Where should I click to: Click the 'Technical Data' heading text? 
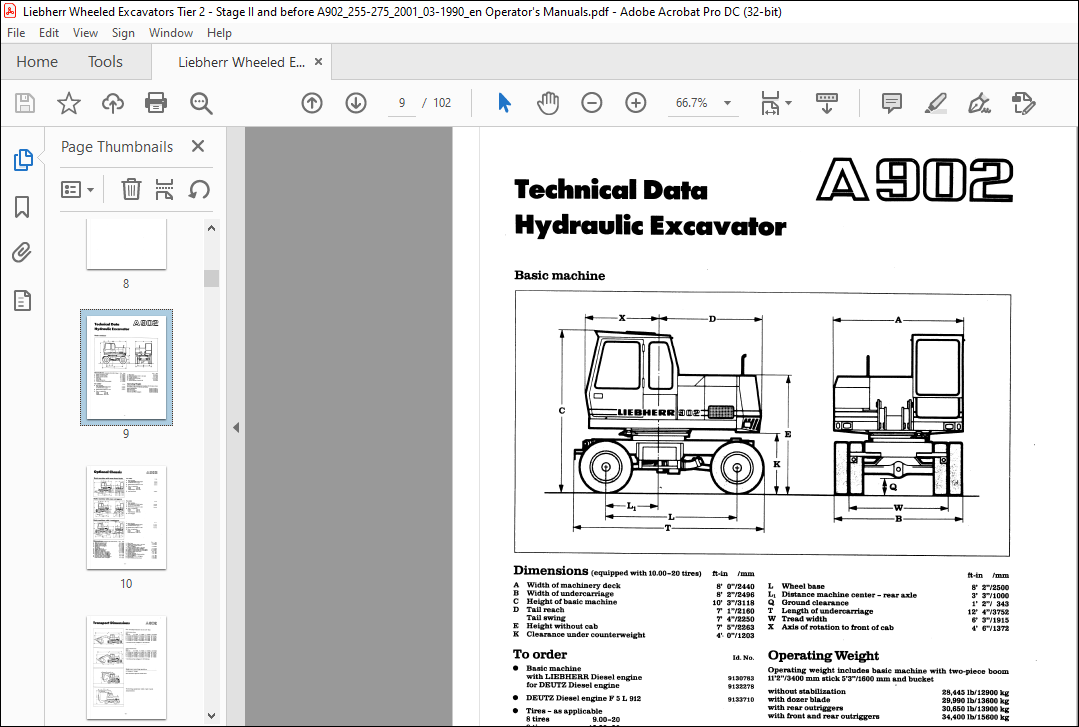click(x=611, y=190)
